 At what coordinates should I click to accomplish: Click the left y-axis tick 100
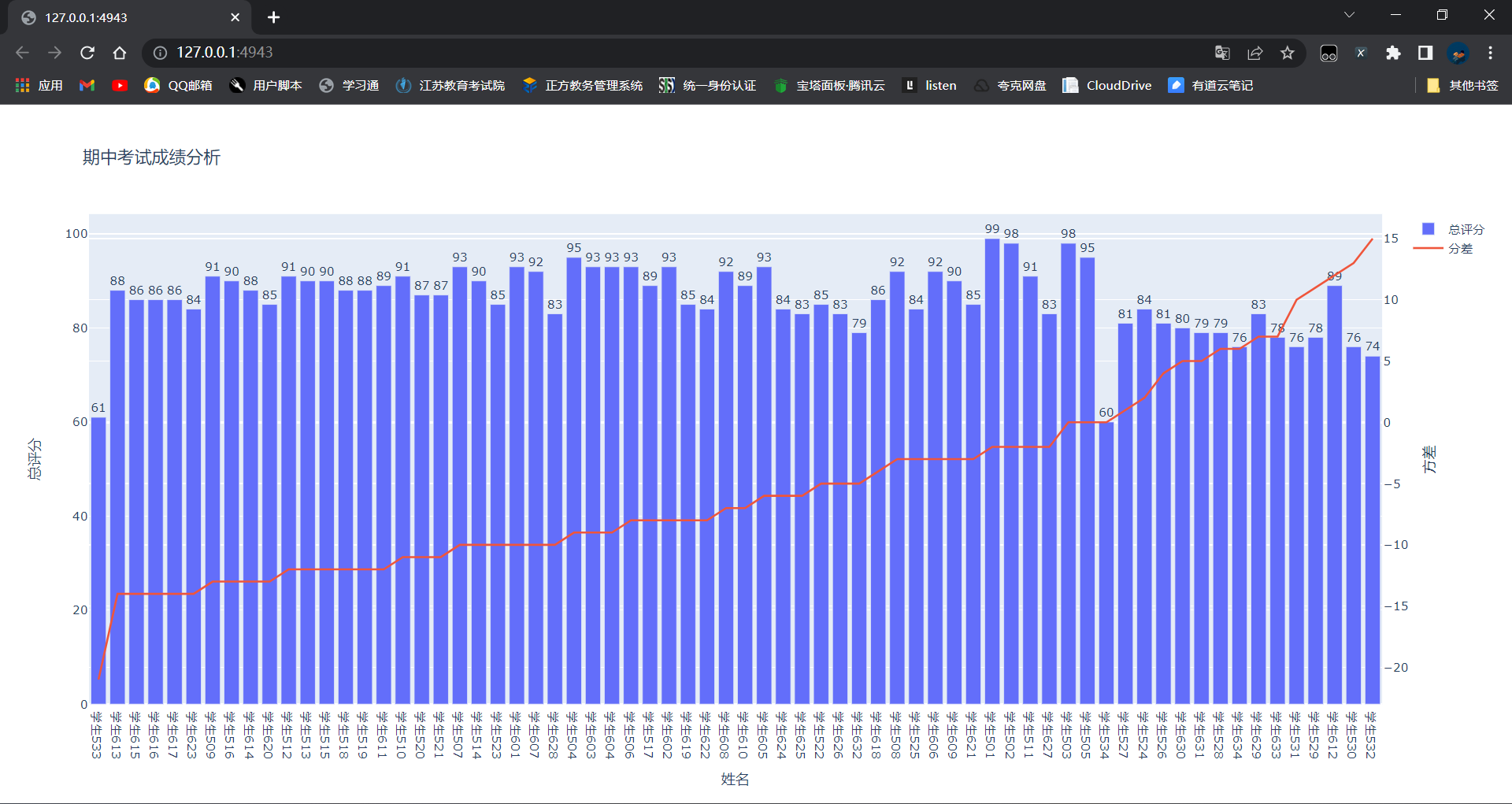pos(76,234)
